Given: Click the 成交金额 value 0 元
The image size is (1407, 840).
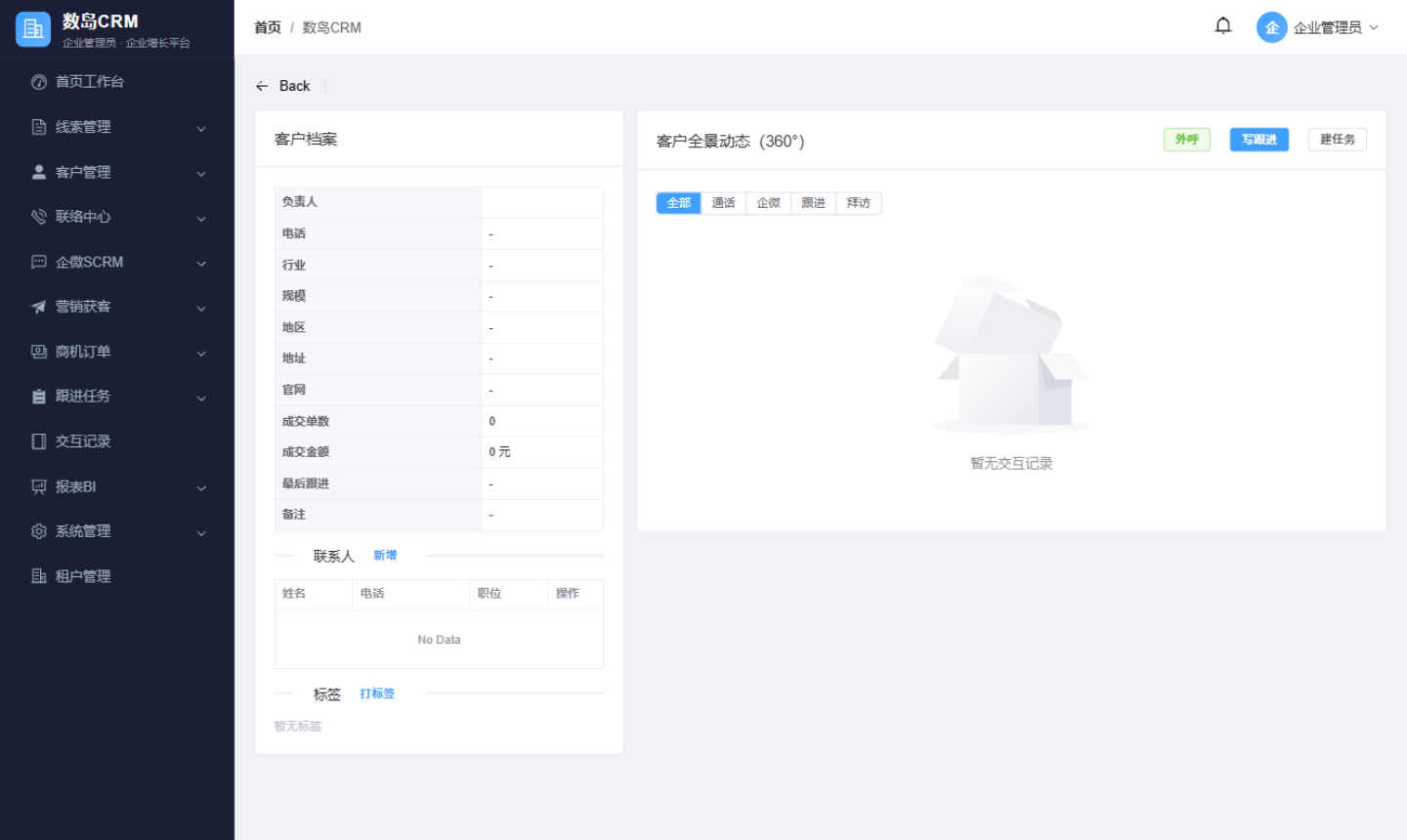Looking at the screenshot, I should point(500,452).
